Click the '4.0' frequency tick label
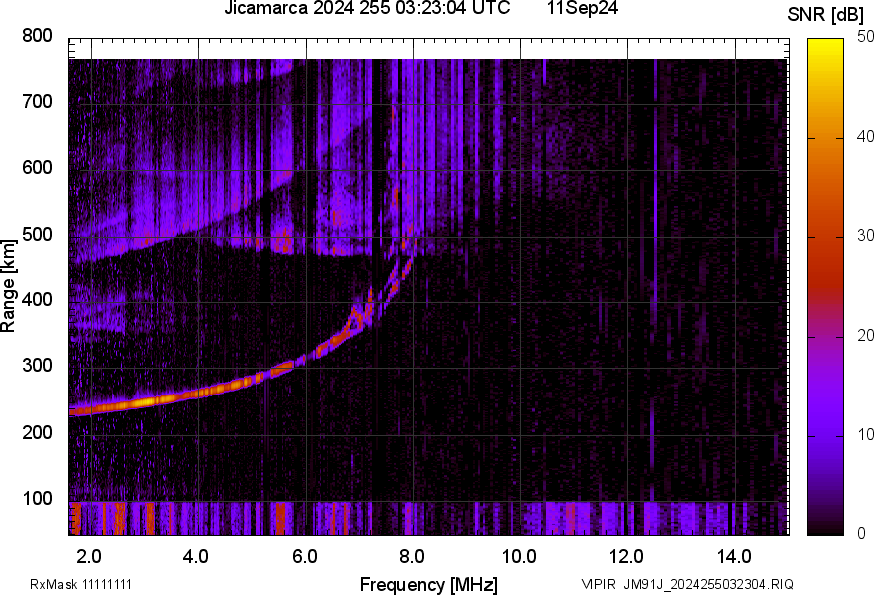Image resolution: width=874 pixels, height=595 pixels. (x=196, y=557)
